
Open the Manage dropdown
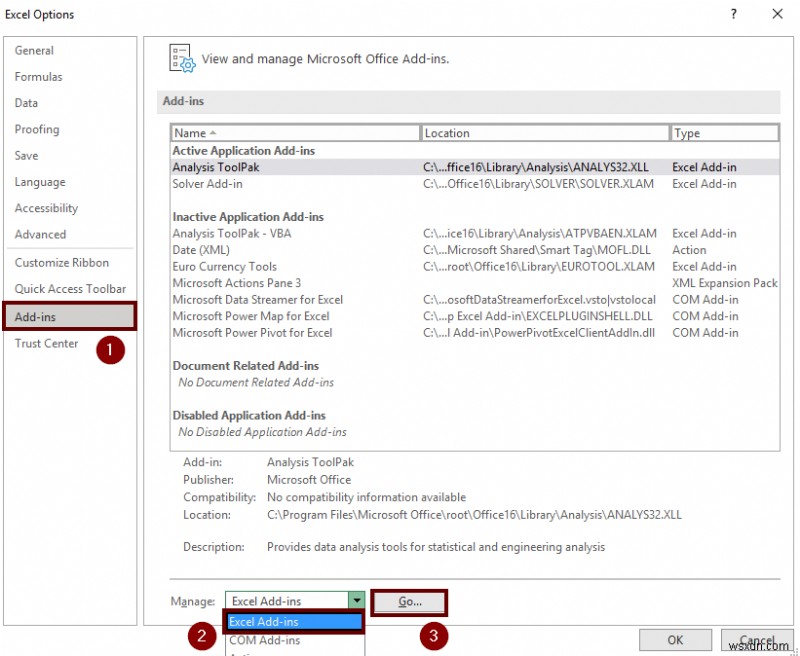[357, 601]
